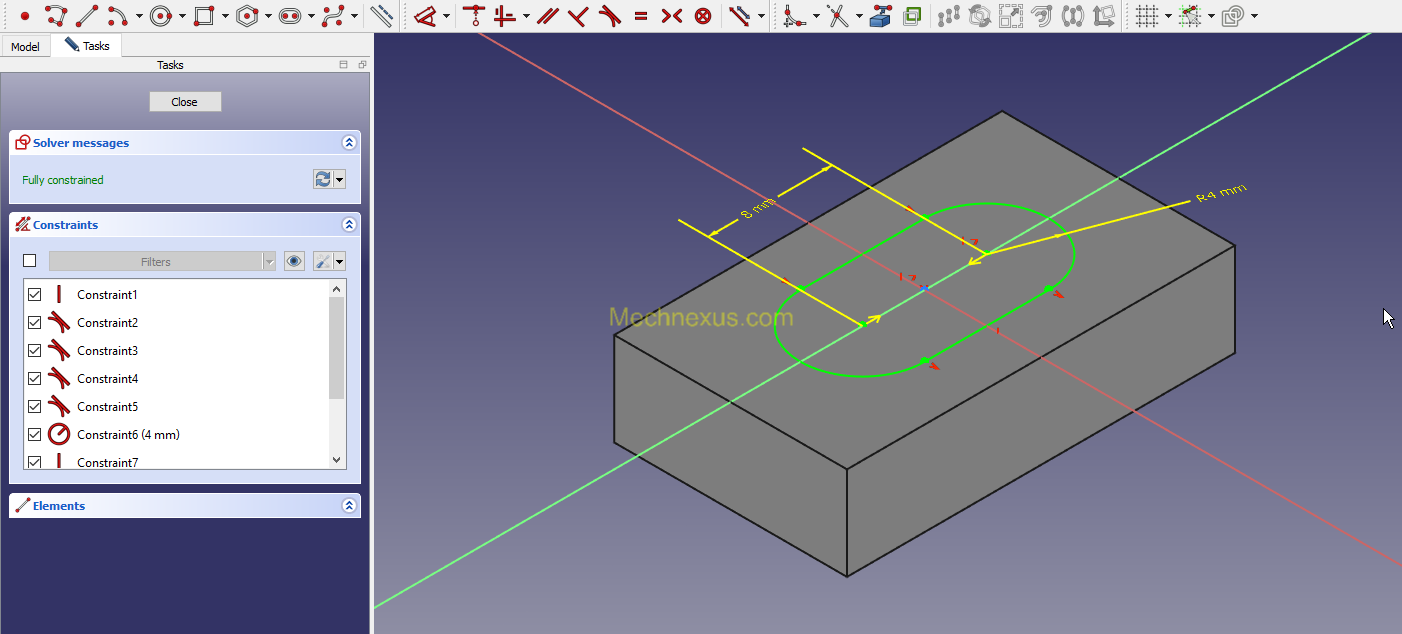Select the Dimension constraint tool

pos(426,16)
